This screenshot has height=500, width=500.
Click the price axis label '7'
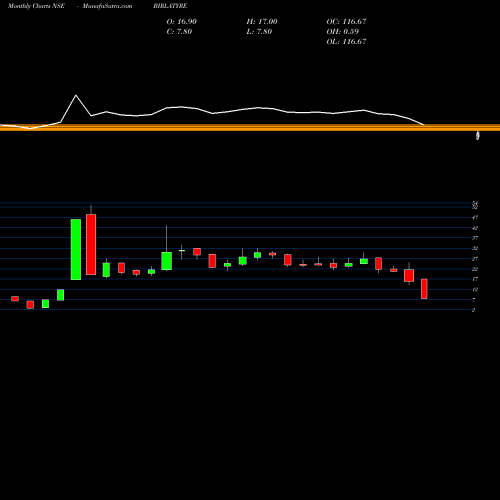474,300
